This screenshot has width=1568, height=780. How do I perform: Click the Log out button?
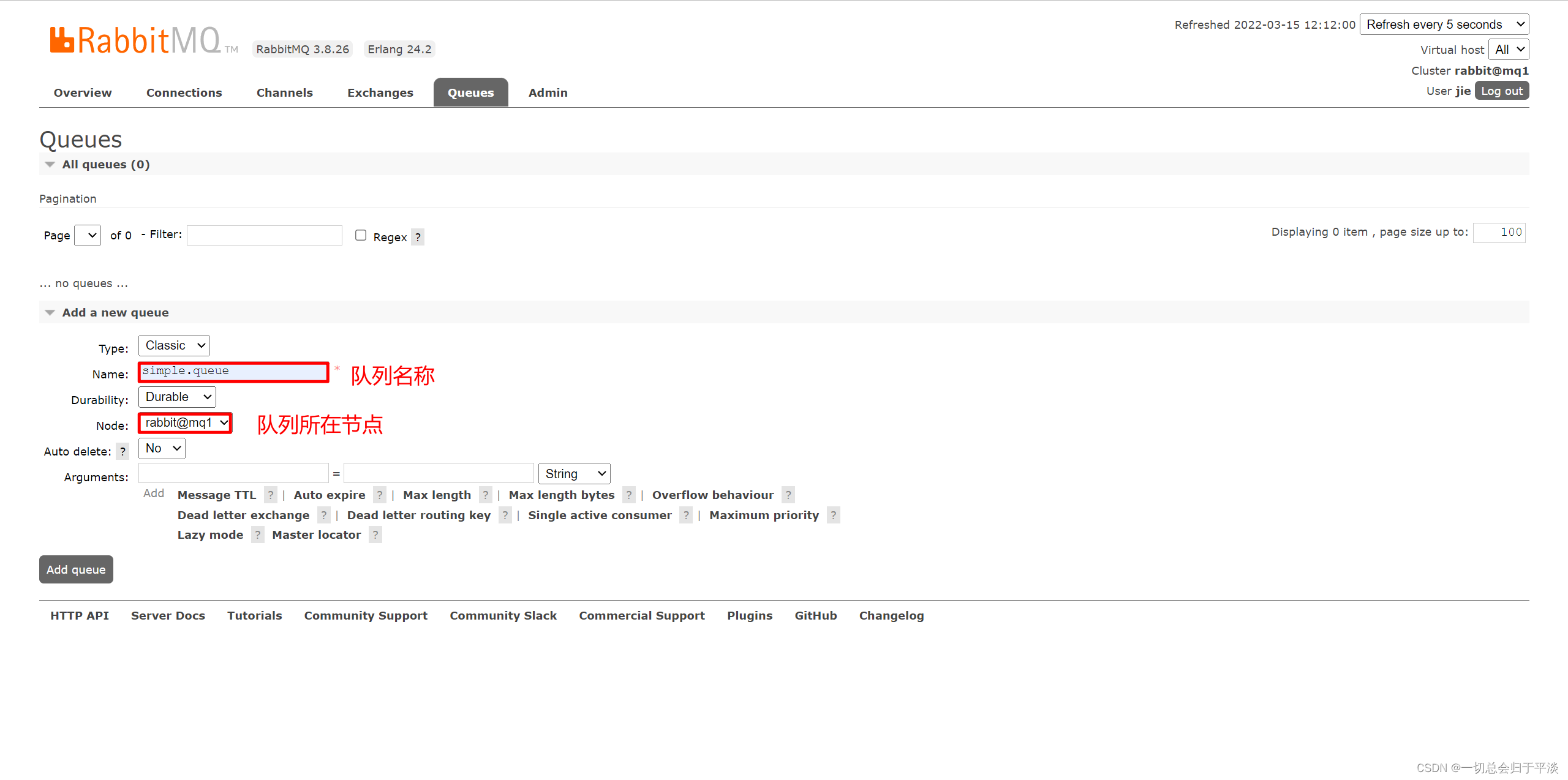coord(1501,91)
